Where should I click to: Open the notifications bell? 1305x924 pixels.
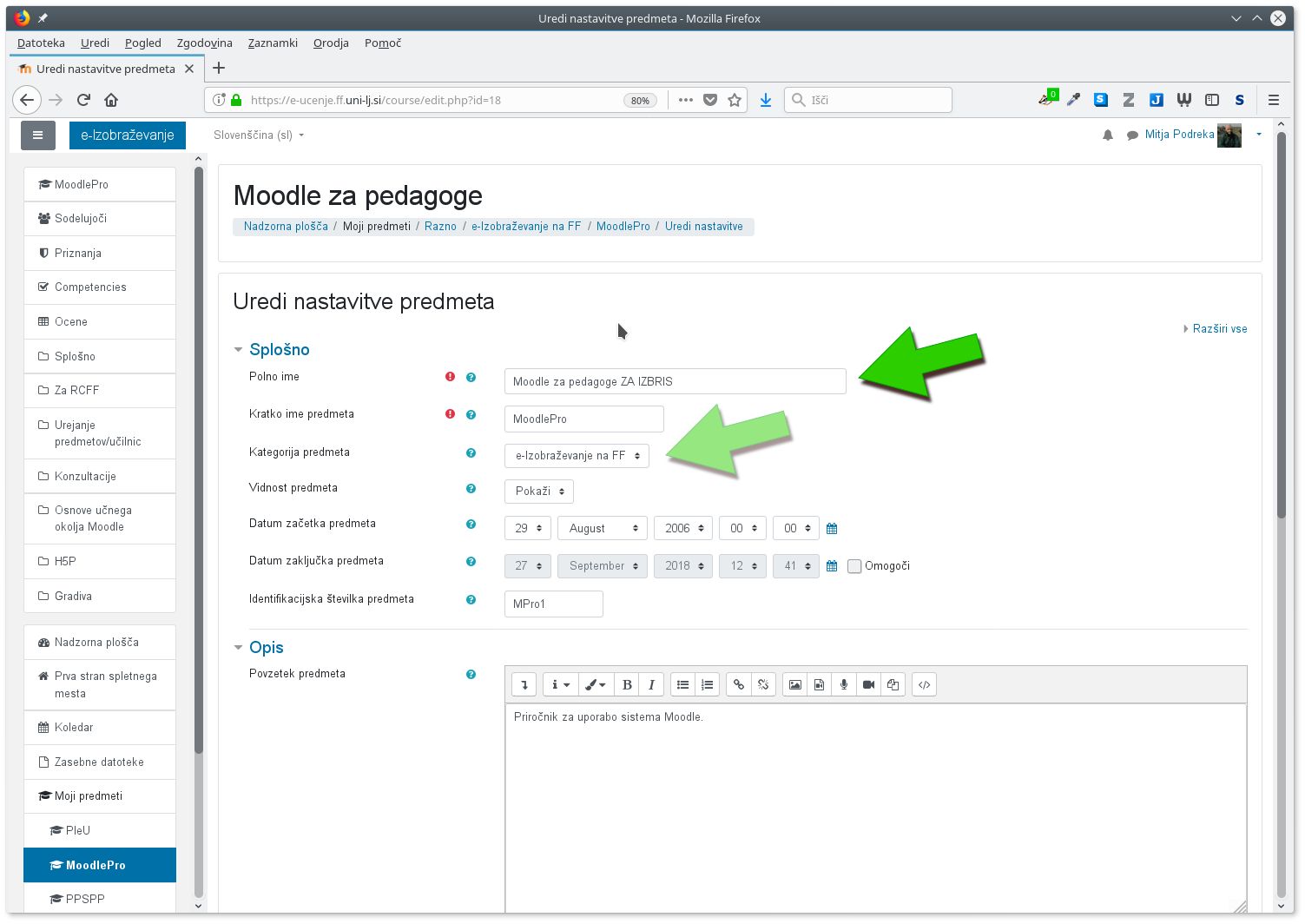pyautogui.click(x=1108, y=135)
